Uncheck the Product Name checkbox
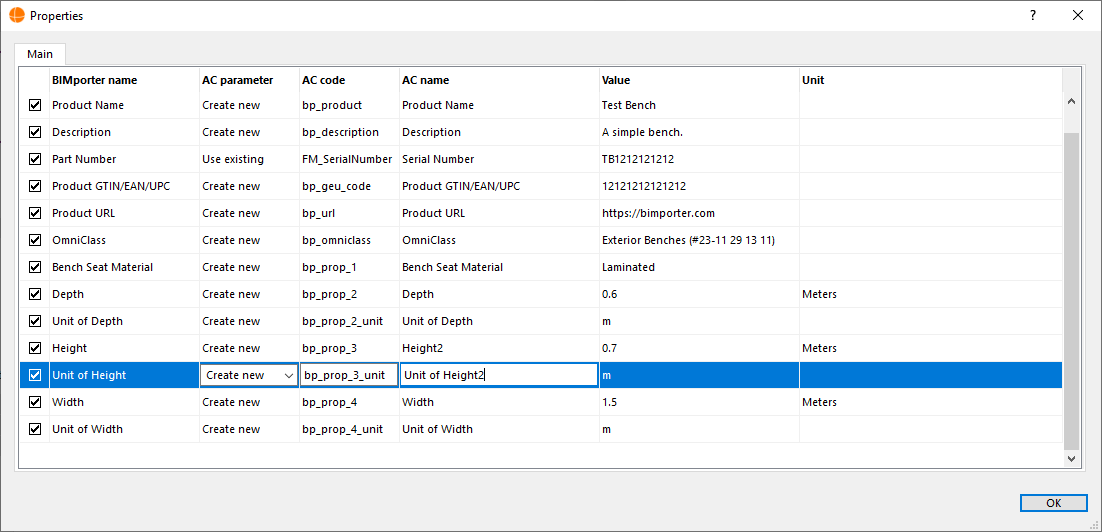 pyautogui.click(x=34, y=105)
